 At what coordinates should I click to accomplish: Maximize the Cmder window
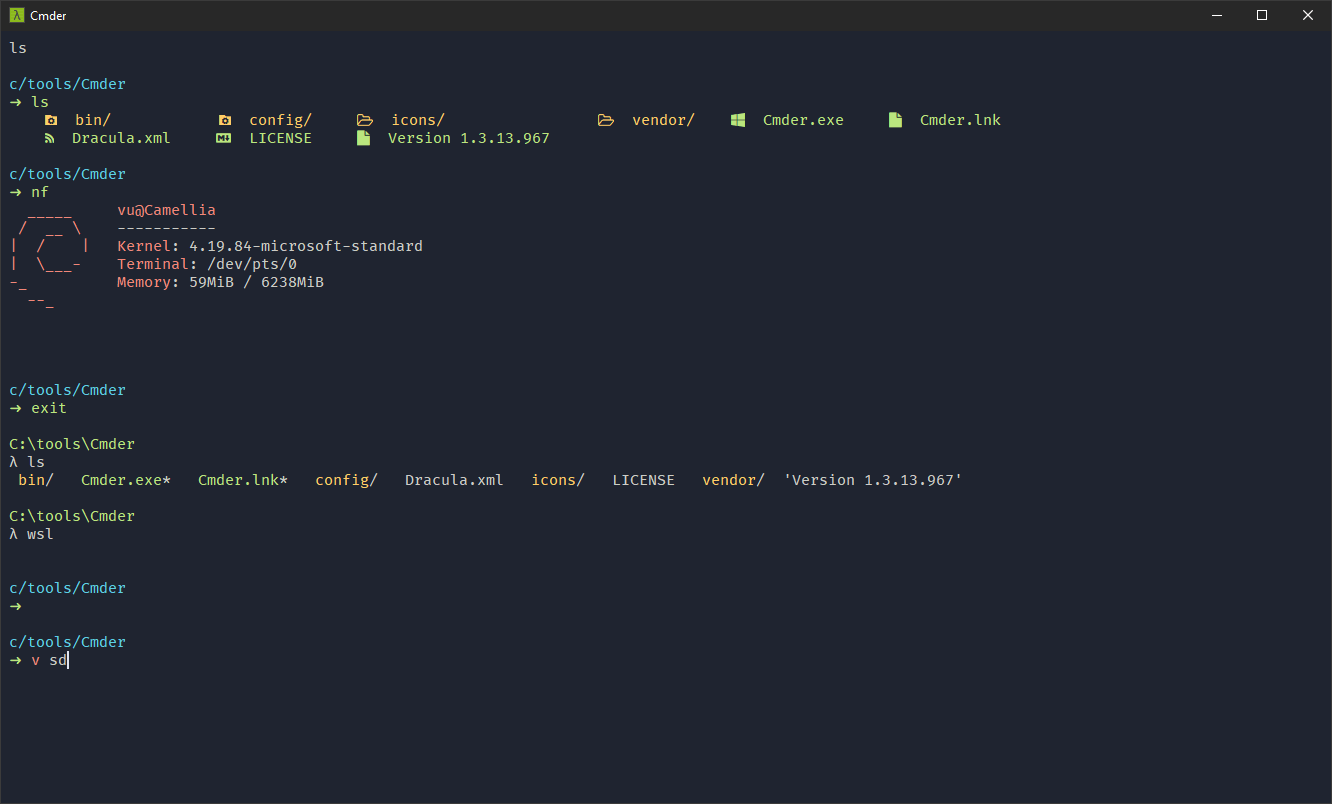(1262, 15)
